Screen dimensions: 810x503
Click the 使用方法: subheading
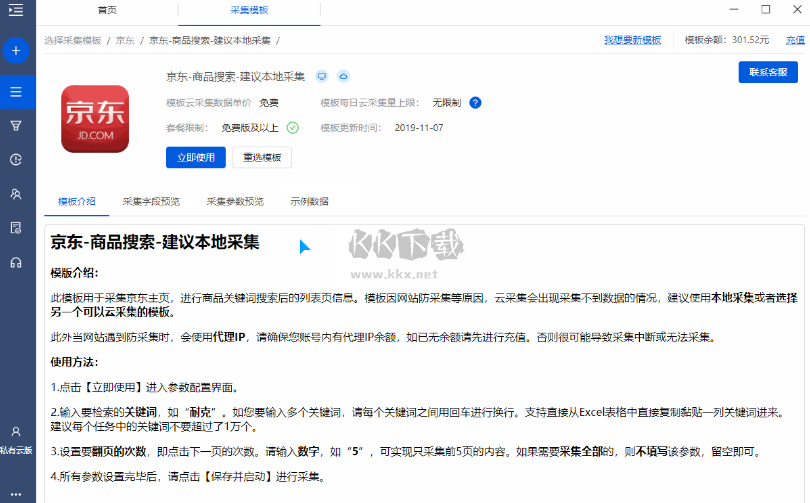coord(74,362)
